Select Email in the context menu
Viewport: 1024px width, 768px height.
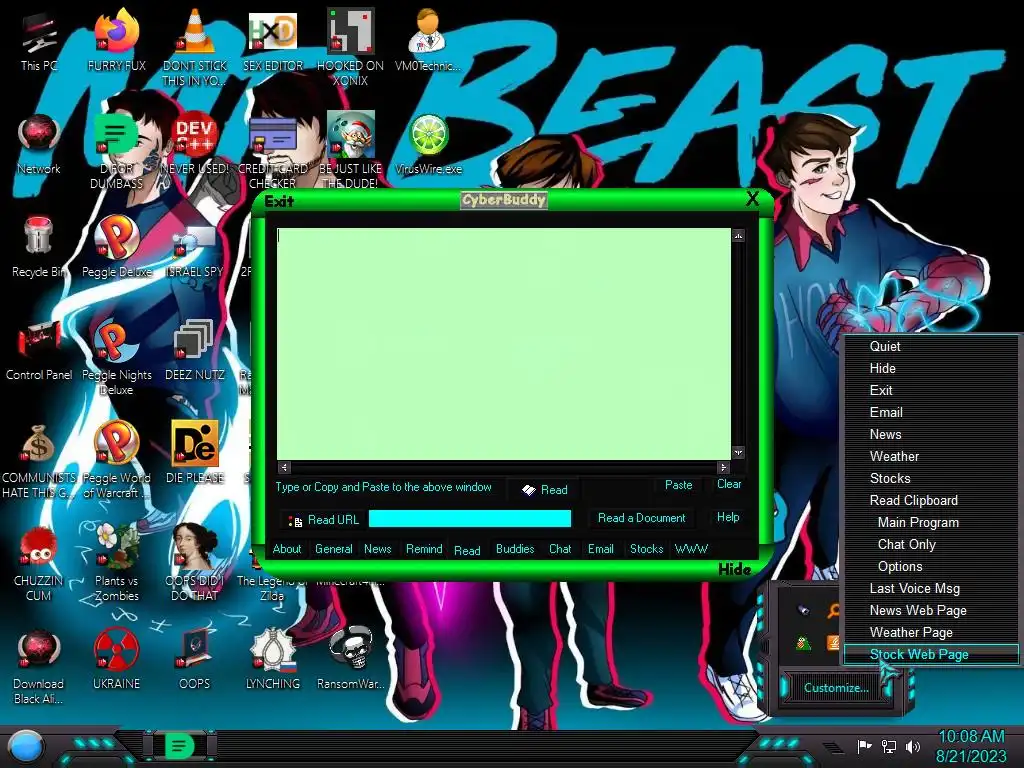[932, 413]
